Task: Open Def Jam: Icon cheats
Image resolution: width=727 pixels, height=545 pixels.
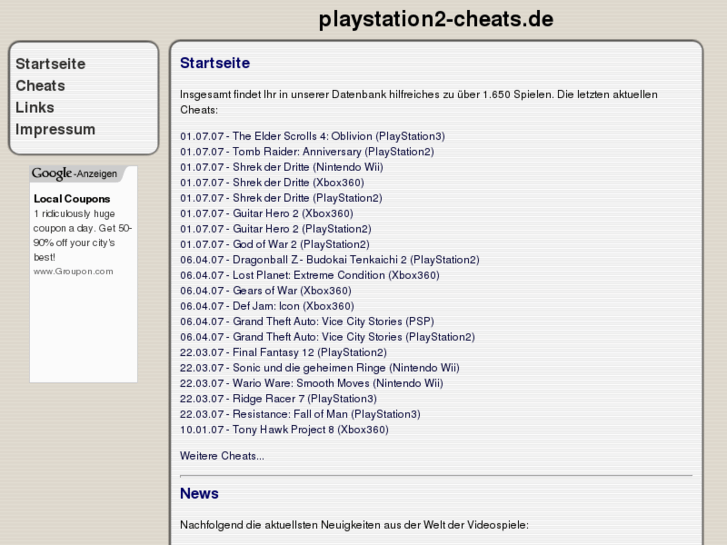Action: pyautogui.click(x=267, y=306)
